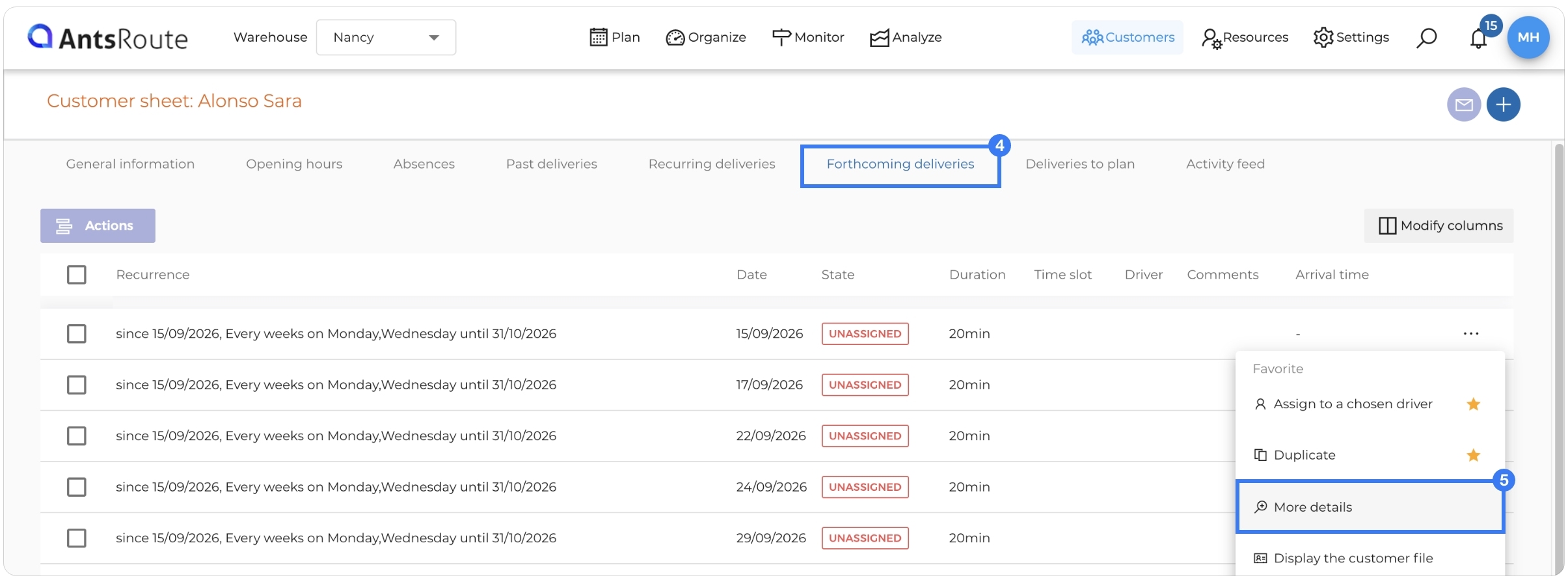Image resolution: width=1568 pixels, height=582 pixels.
Task: Open the MH user avatar menu
Action: click(1528, 37)
